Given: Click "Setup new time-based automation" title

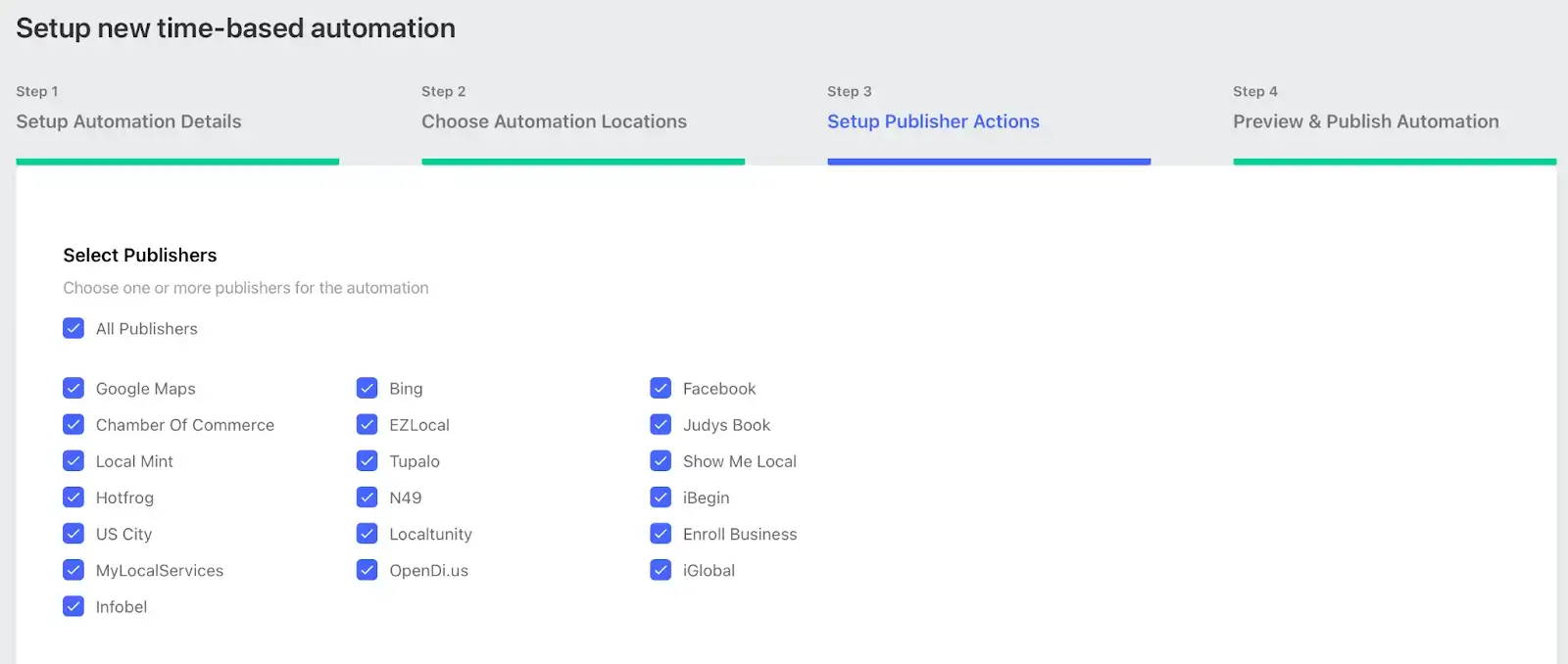Looking at the screenshot, I should 235,28.
